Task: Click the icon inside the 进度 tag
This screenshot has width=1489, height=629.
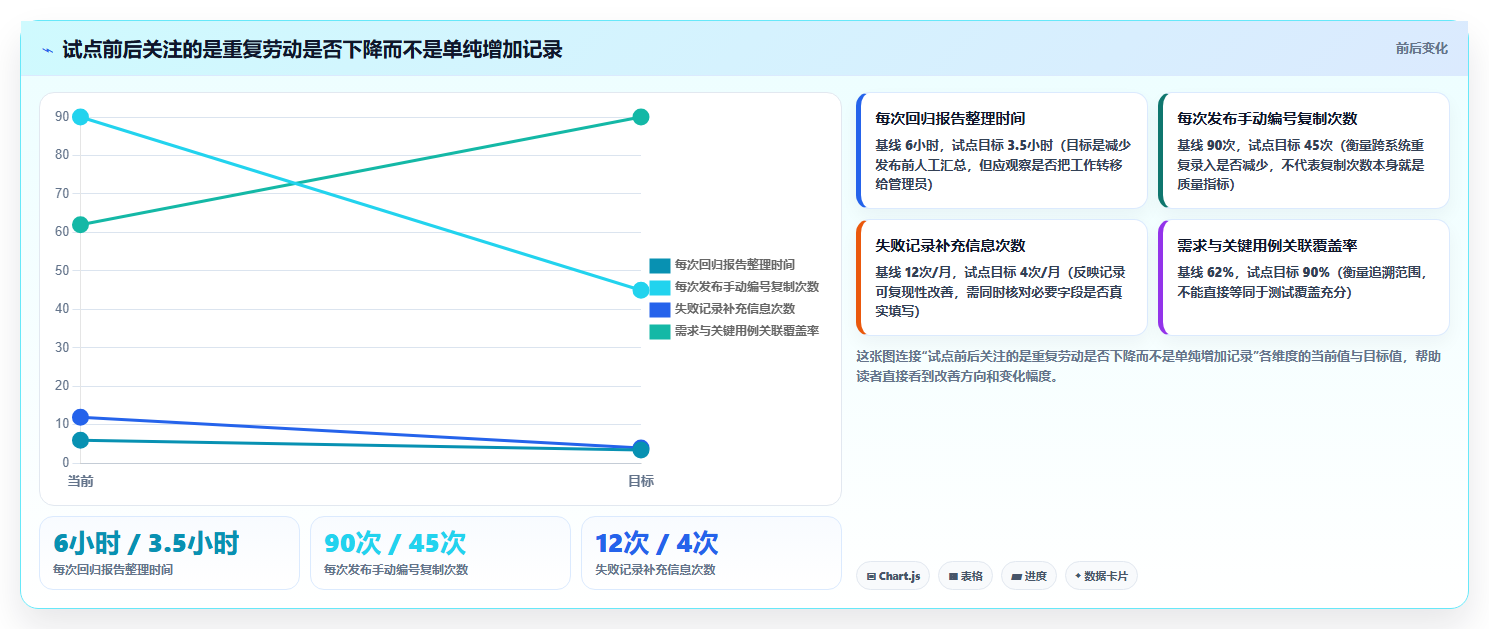Action: (1016, 577)
